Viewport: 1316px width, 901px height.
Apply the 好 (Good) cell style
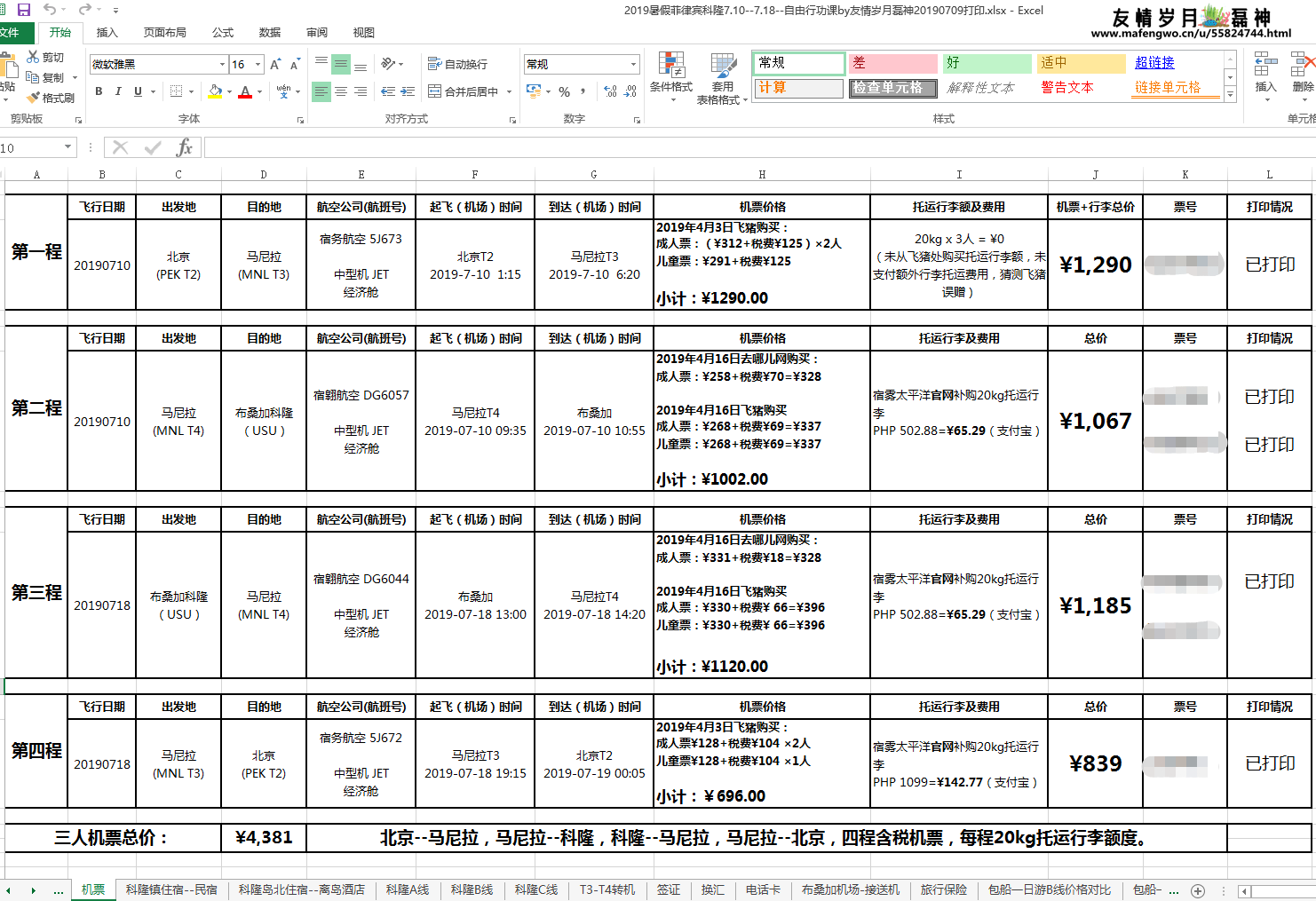(x=987, y=63)
